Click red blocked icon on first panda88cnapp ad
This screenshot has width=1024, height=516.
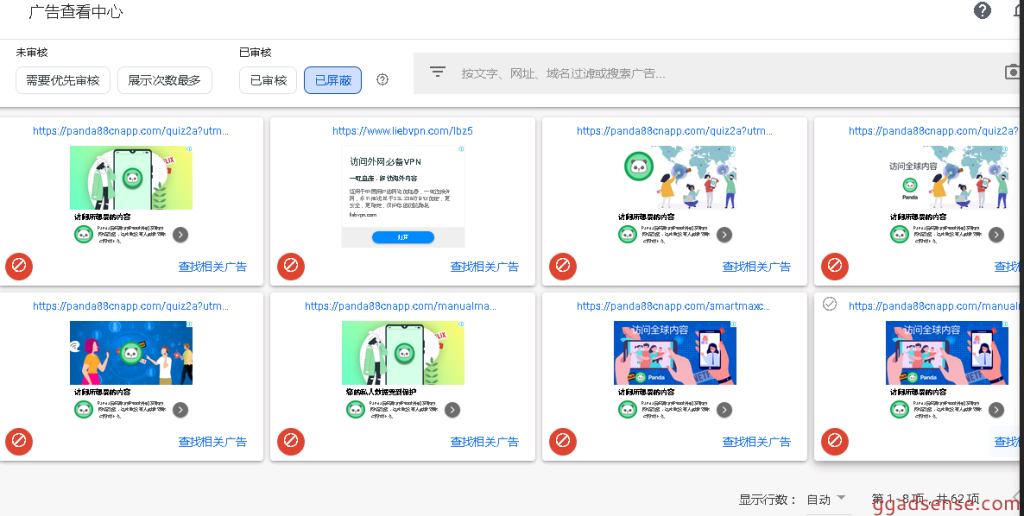[18, 266]
